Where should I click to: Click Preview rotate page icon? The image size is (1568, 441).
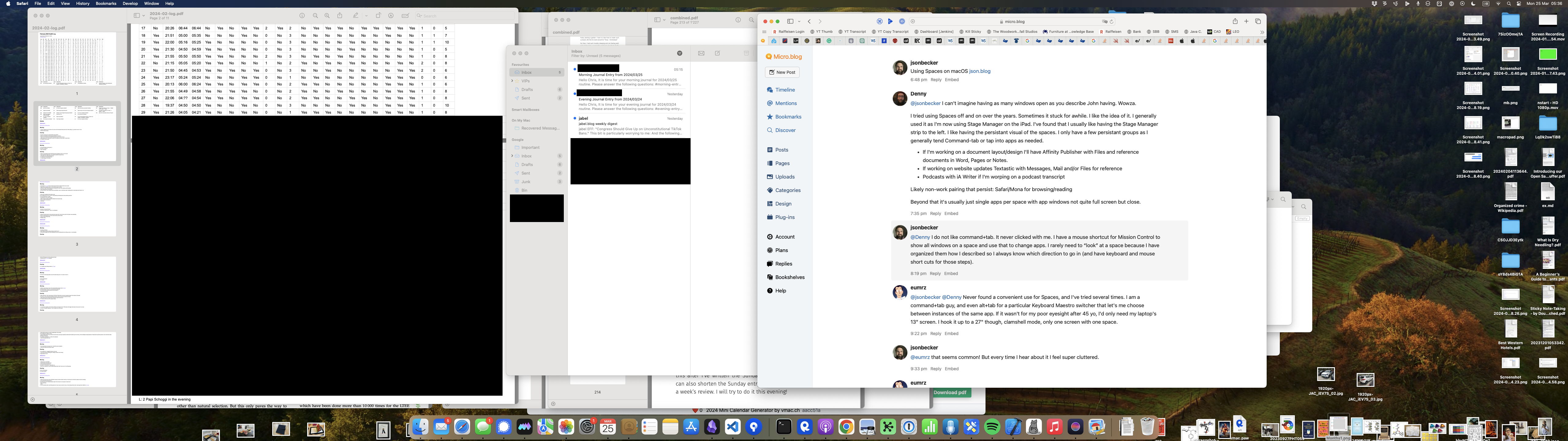[378, 16]
